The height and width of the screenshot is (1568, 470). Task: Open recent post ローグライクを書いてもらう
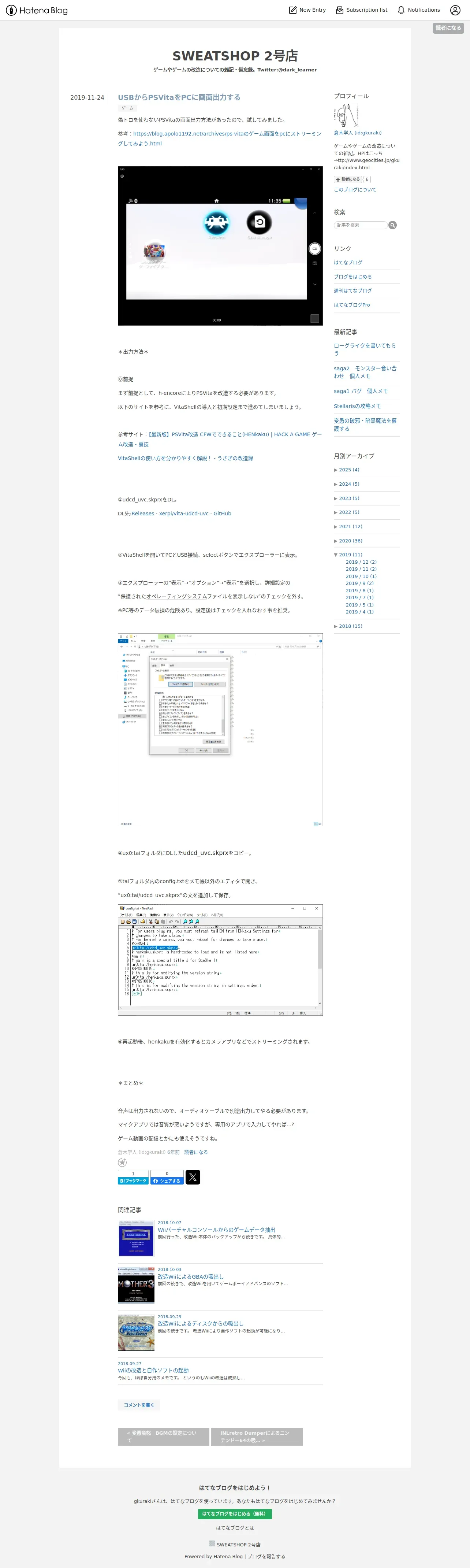coord(365,349)
